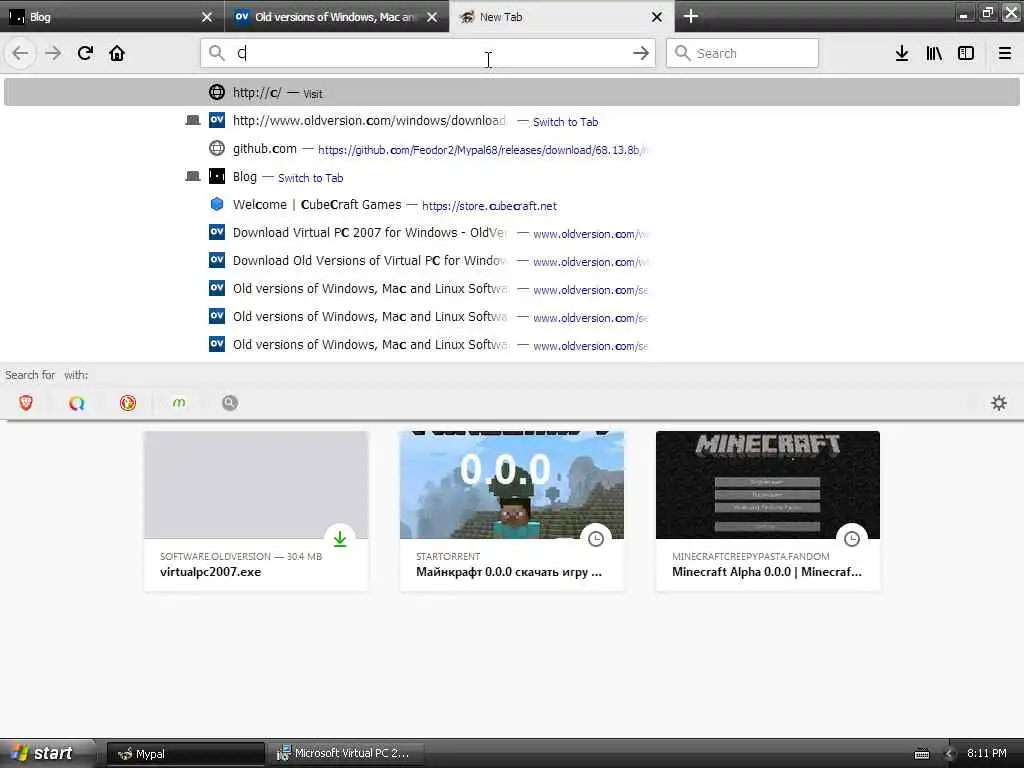Search with the gray magnifier engine icon

[x=229, y=403]
